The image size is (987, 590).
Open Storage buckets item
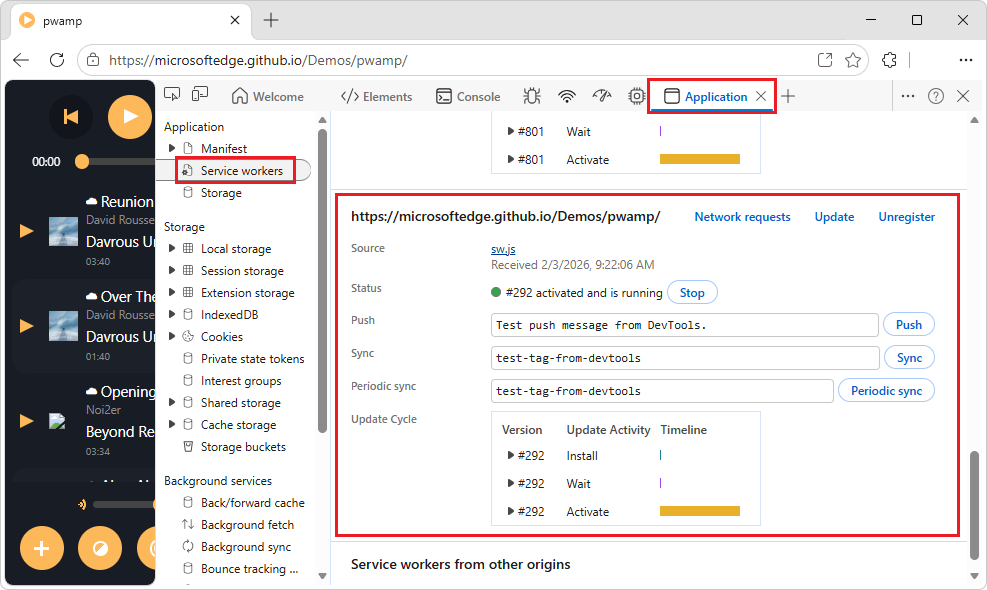click(243, 447)
